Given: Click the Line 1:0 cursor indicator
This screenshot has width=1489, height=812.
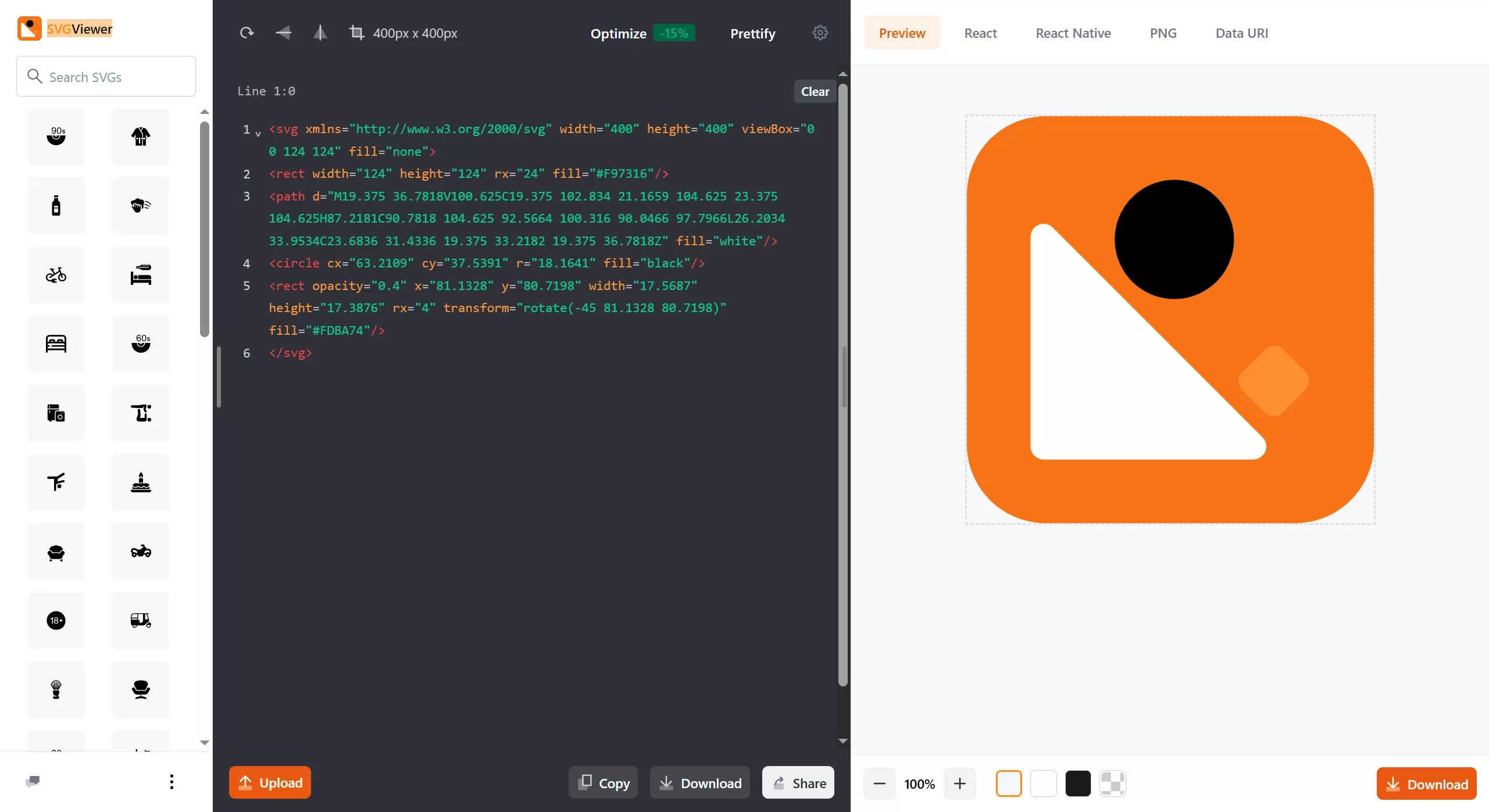Looking at the screenshot, I should 266,91.
